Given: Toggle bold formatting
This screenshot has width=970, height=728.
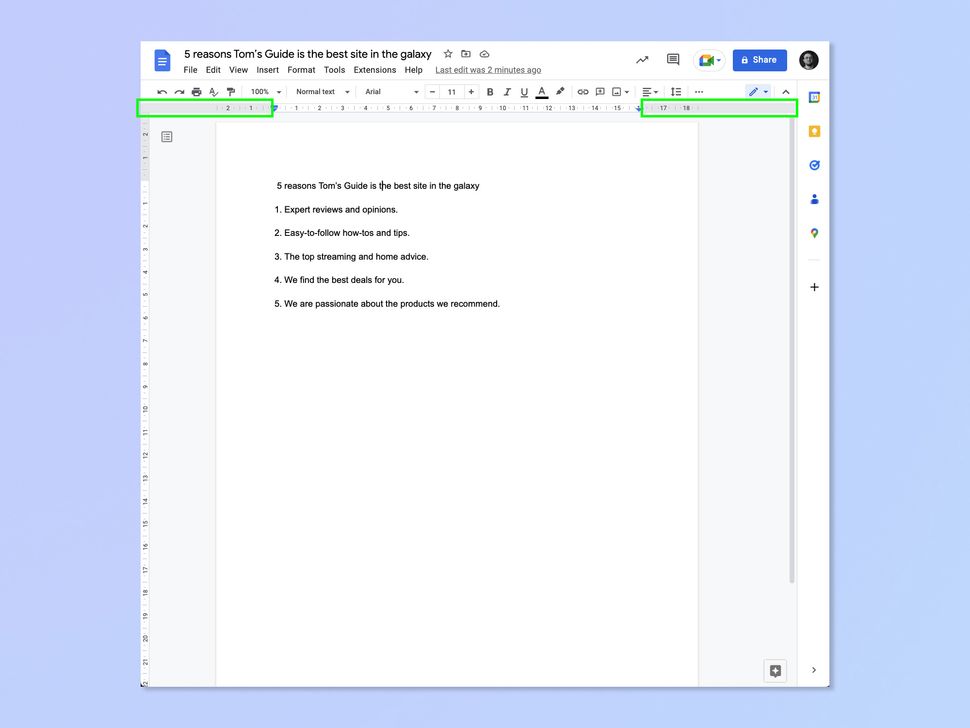Looking at the screenshot, I should coord(489,91).
